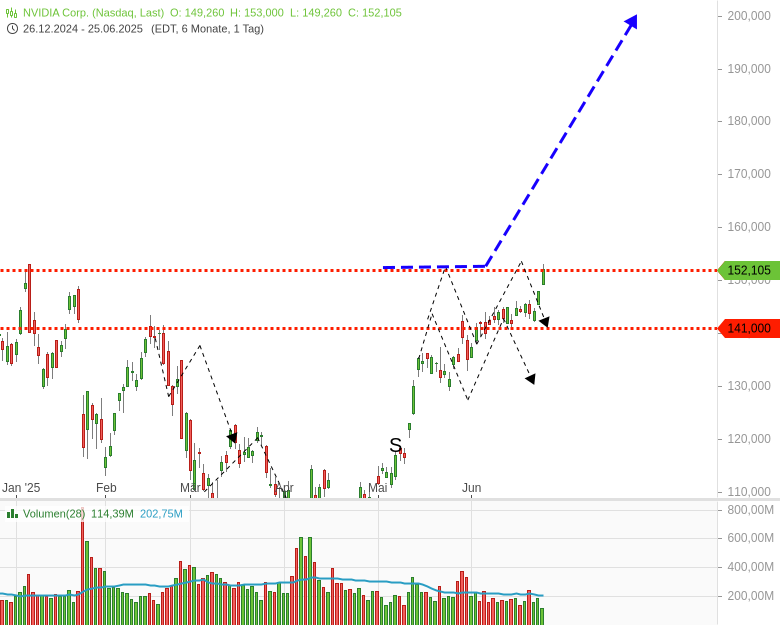
Task: Click the 200,000 price axis label
Action: tap(748, 16)
